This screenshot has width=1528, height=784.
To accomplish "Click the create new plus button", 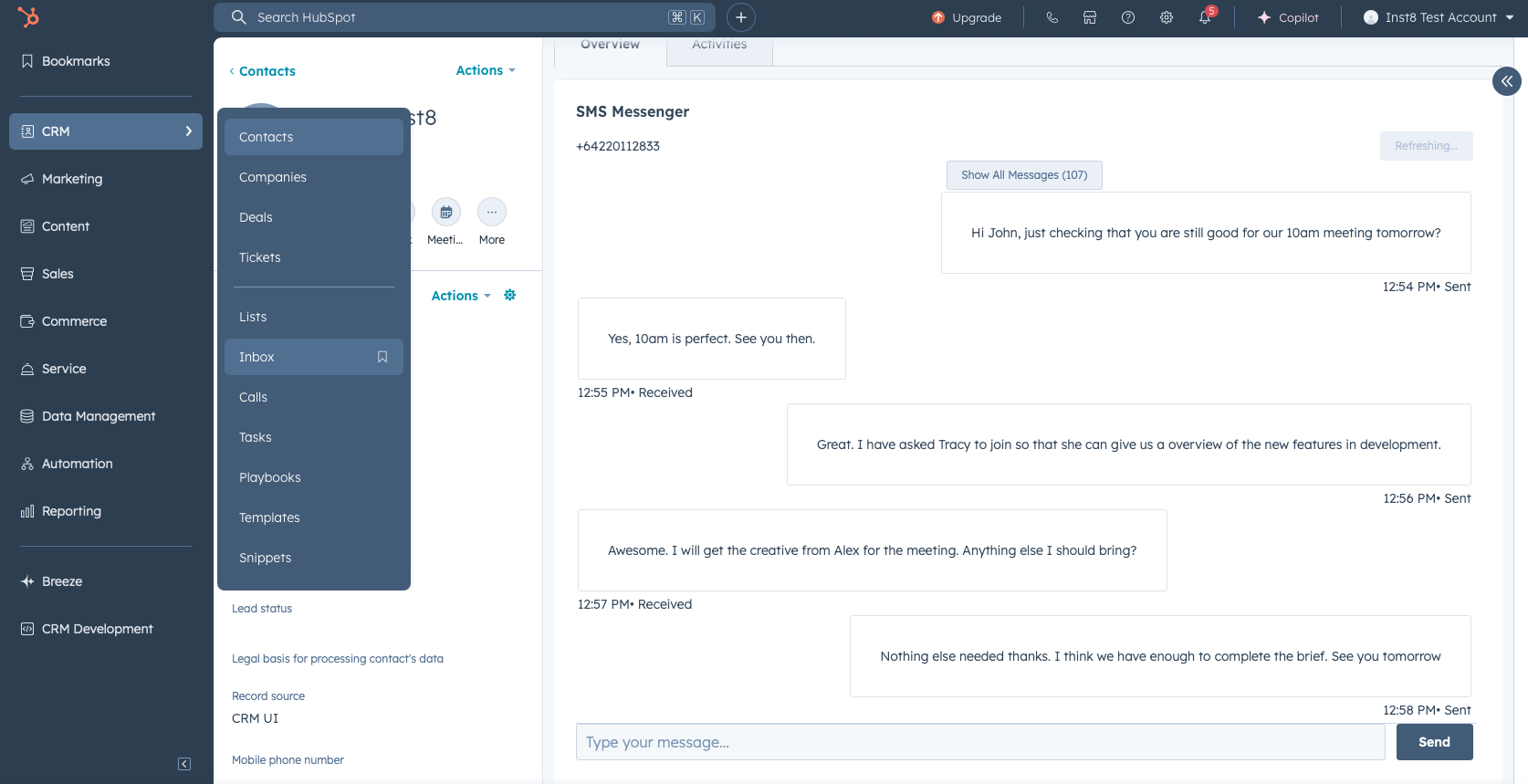I will pyautogui.click(x=741, y=17).
